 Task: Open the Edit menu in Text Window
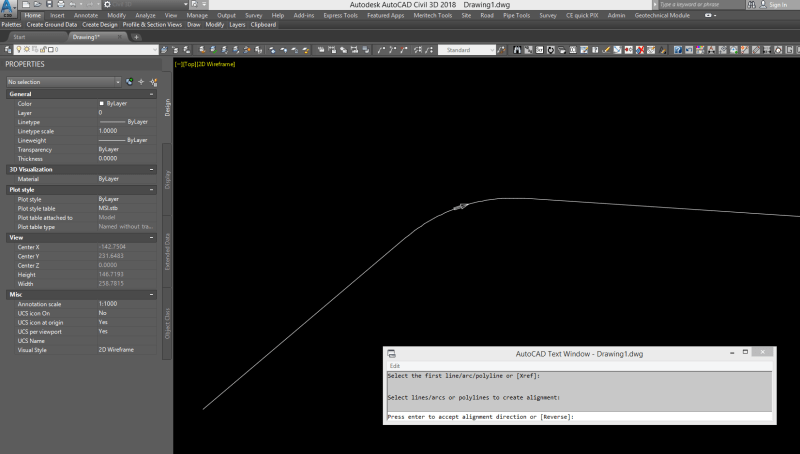pos(395,366)
